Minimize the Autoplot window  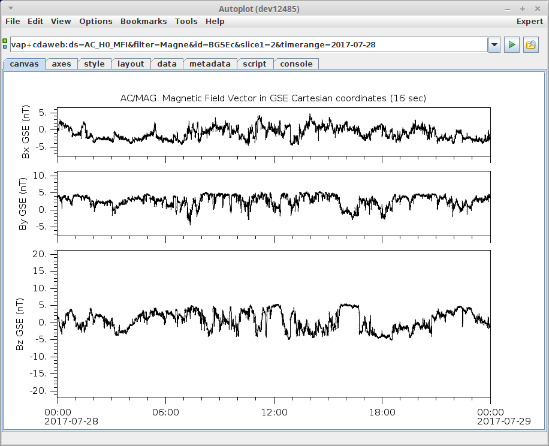508,9
